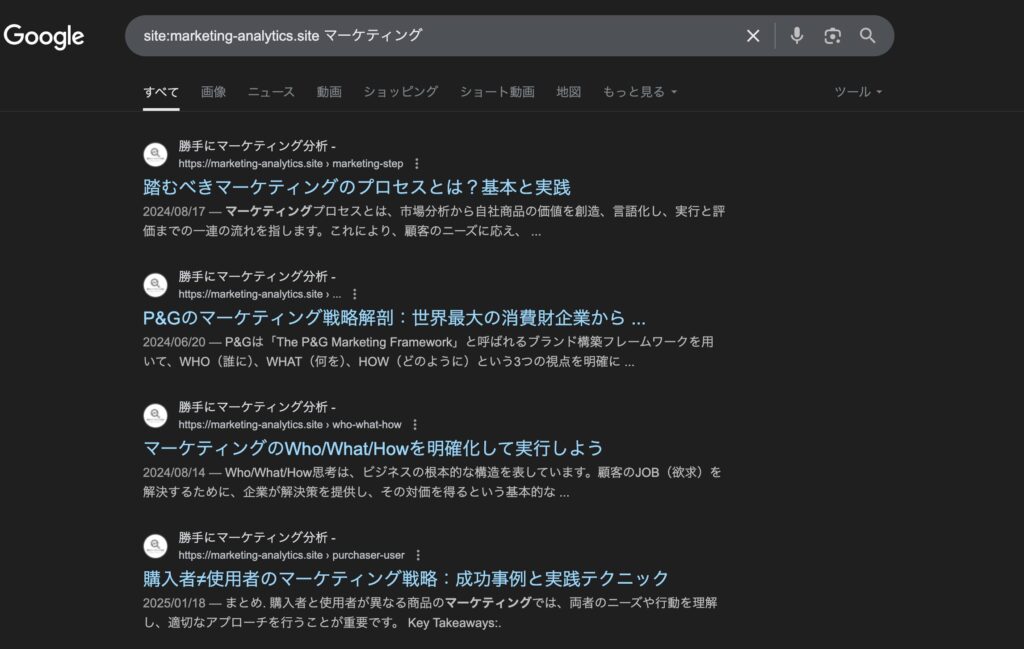Click the URL ending in purchaser-user
Screen dimensions: 1024x649
click(x=291, y=556)
